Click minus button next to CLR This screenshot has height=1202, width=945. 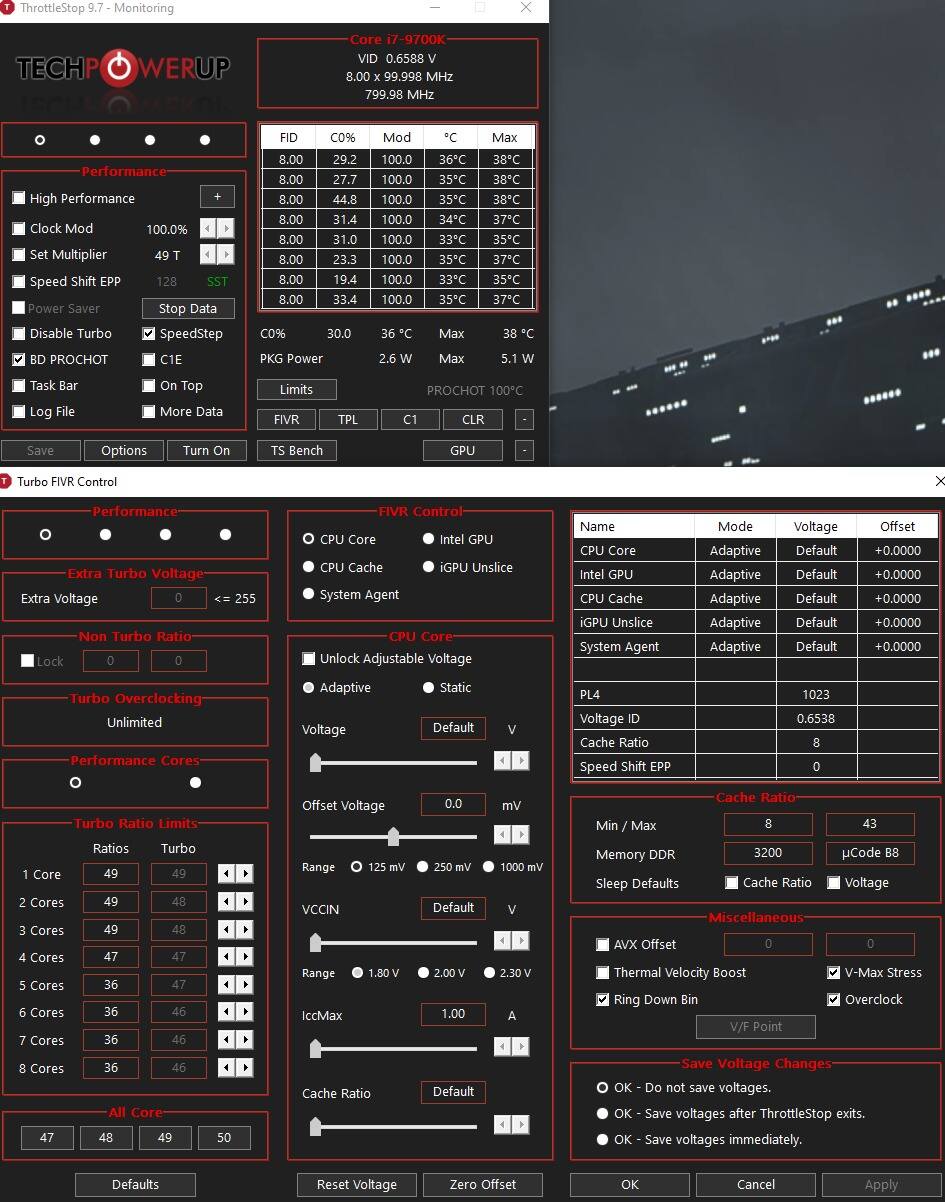coord(524,419)
